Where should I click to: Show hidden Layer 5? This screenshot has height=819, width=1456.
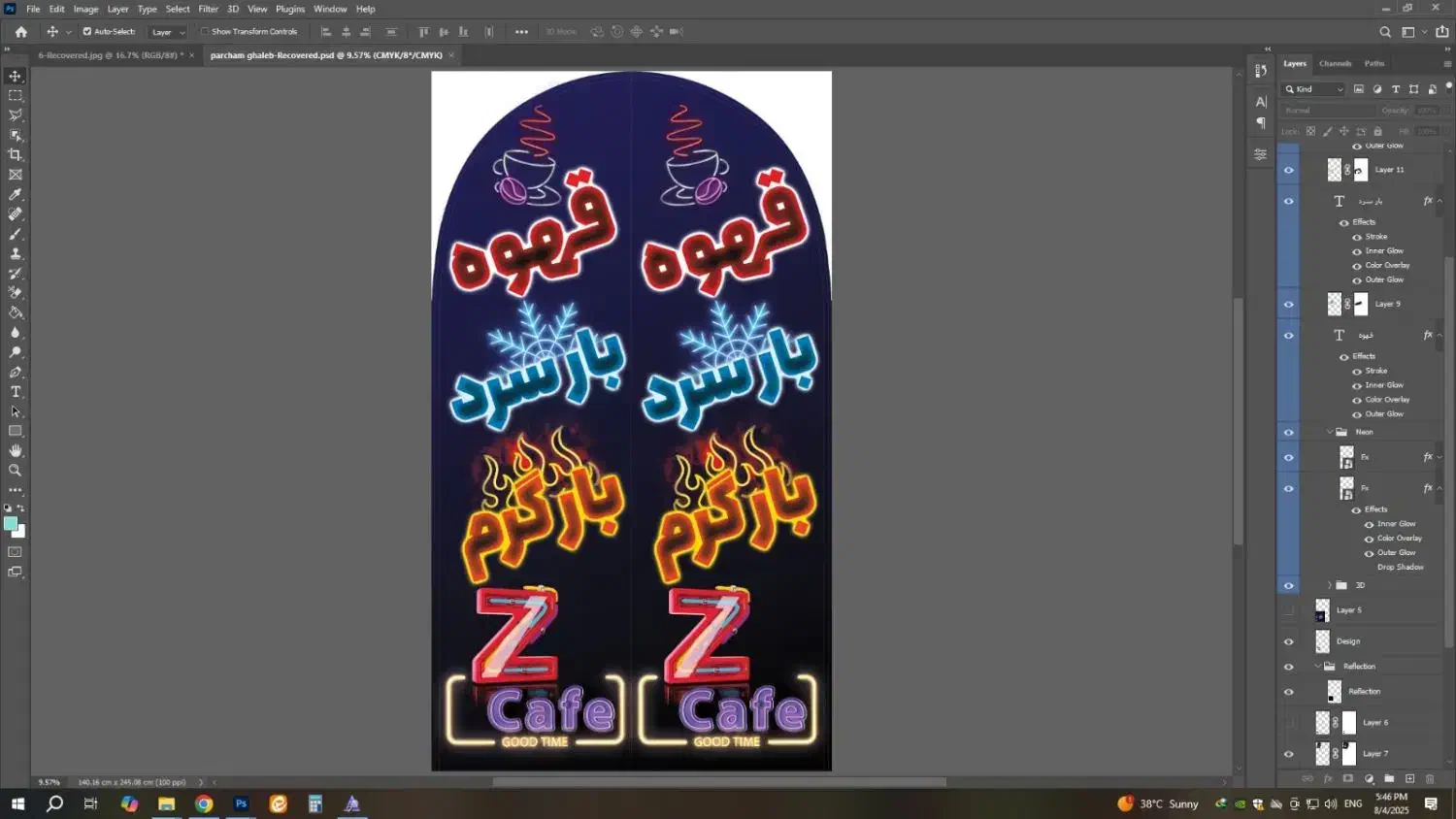coord(1289,610)
